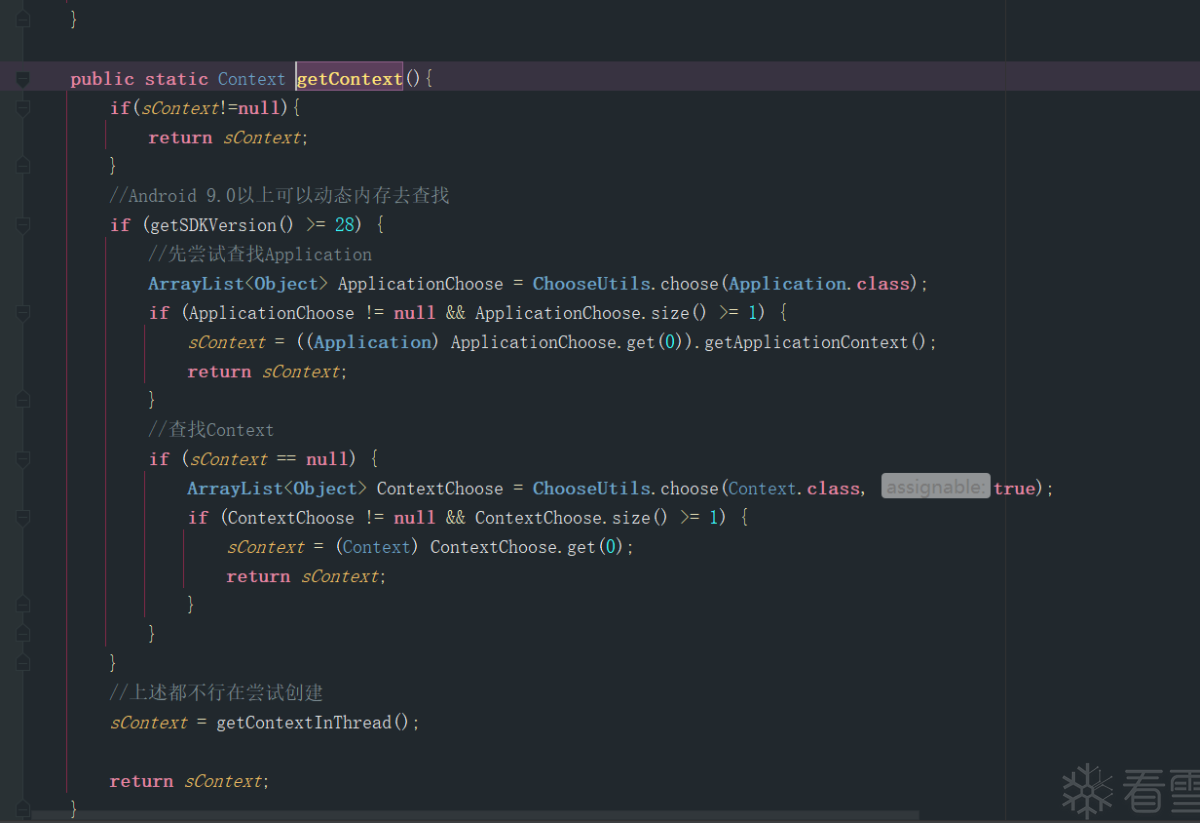Click the getApplicationContext() call

coord(806,342)
